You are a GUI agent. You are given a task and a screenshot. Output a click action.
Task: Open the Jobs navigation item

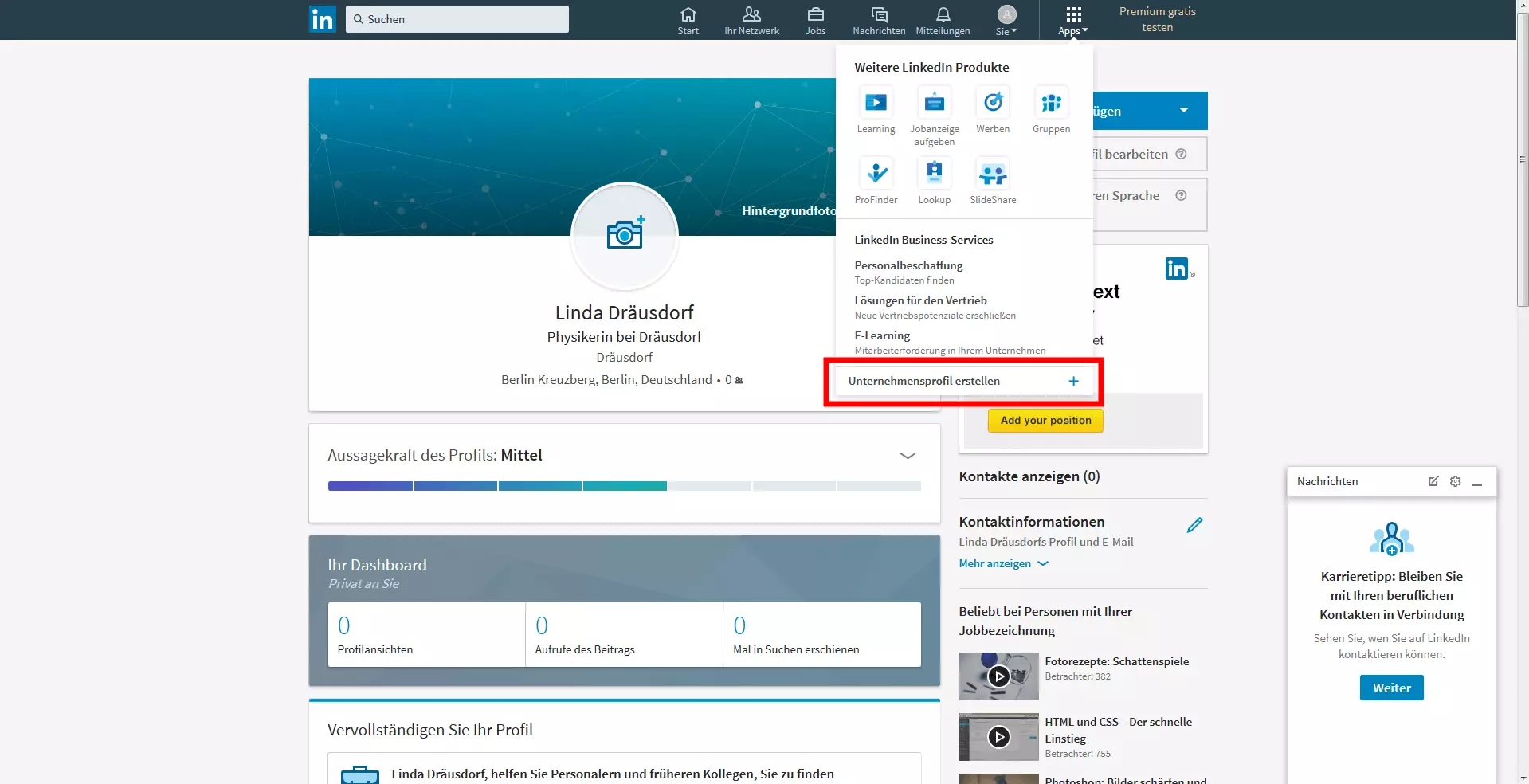[815, 21]
